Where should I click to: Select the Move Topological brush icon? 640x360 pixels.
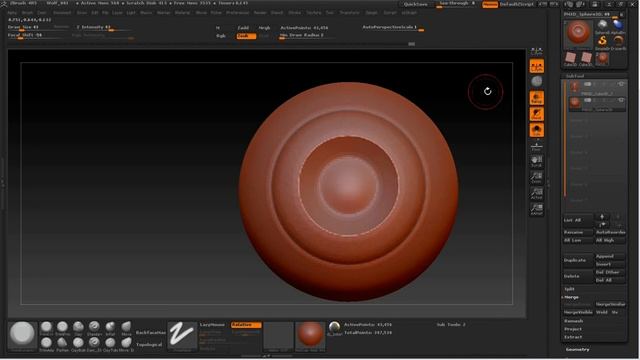coord(126,343)
